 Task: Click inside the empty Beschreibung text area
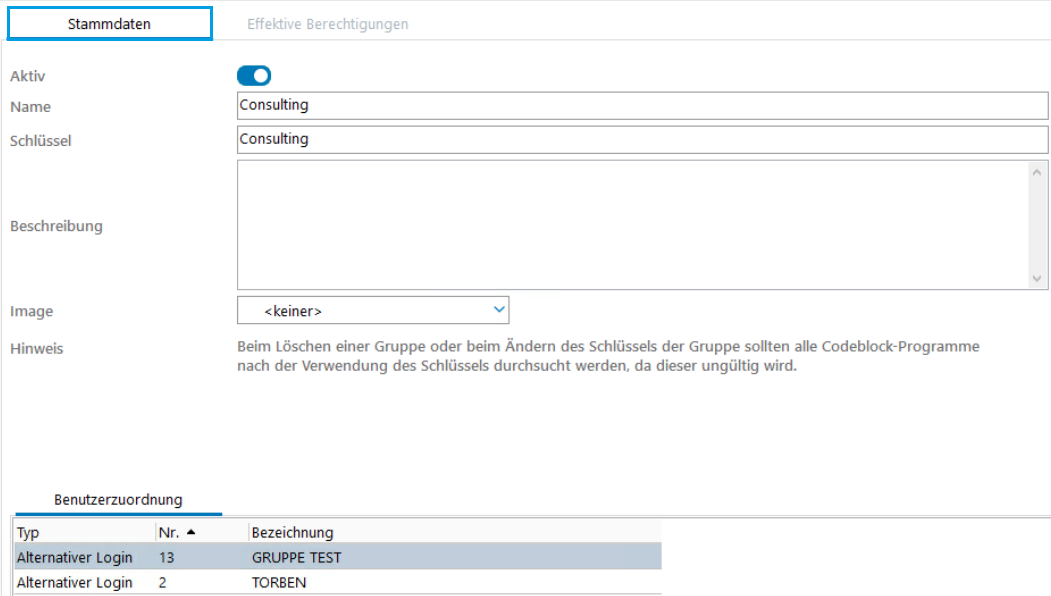point(628,225)
